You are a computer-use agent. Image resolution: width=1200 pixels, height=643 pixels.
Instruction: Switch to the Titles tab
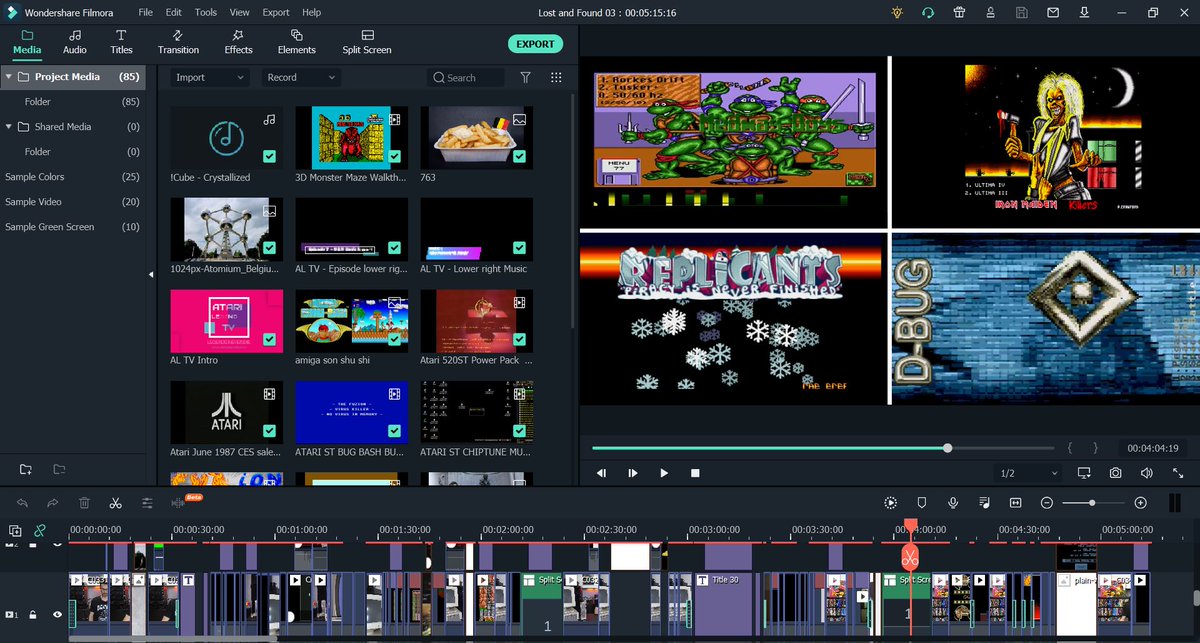(121, 42)
